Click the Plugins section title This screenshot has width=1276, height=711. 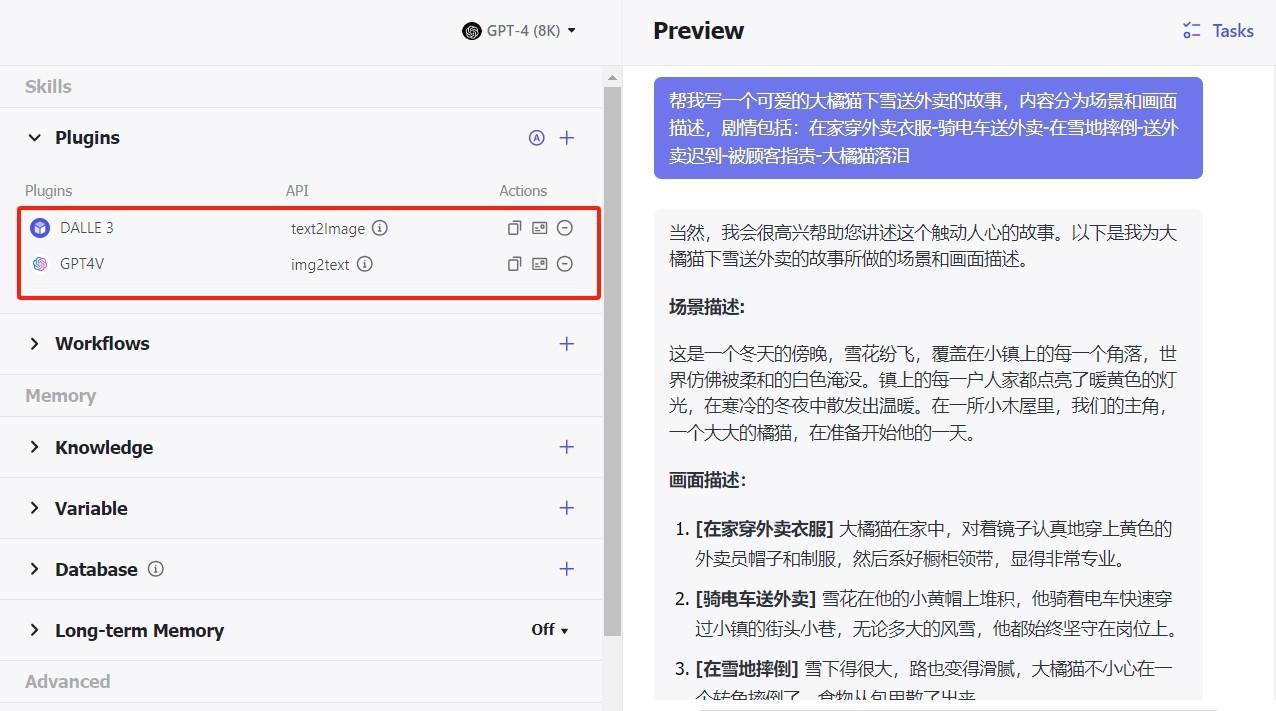pyautogui.click(x=87, y=138)
